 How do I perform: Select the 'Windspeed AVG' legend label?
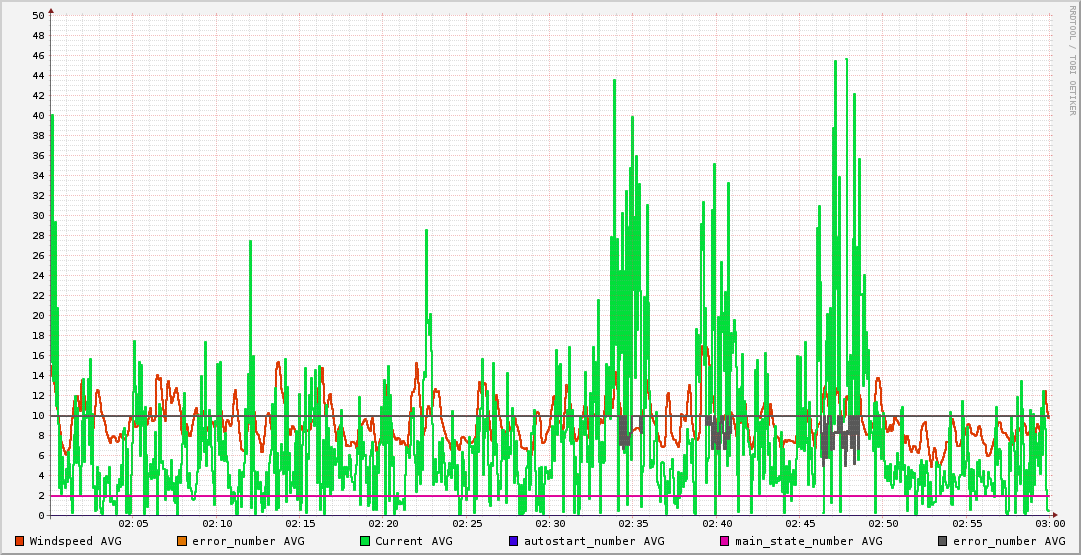pos(76,541)
